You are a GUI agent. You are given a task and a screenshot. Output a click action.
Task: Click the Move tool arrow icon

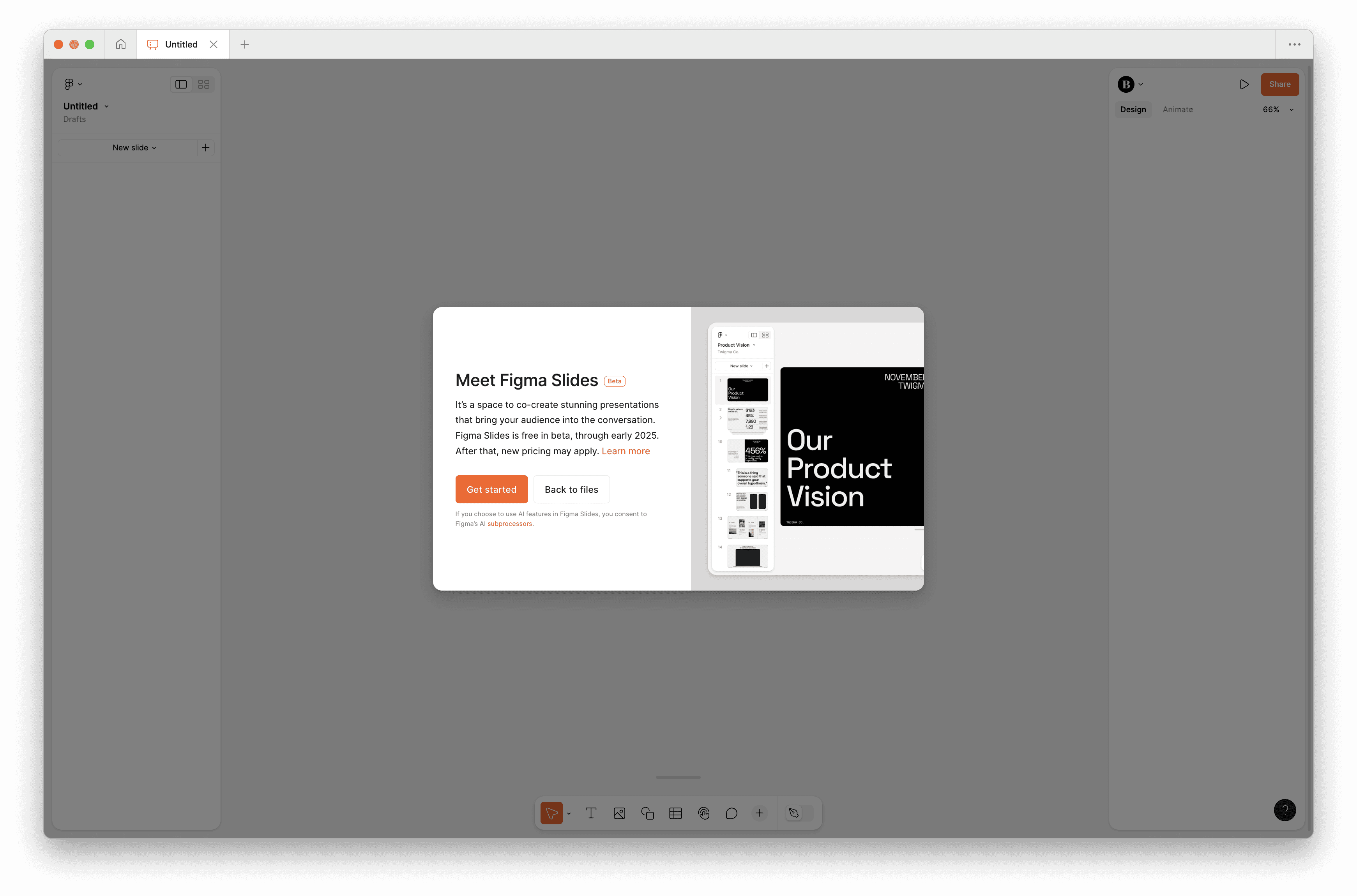click(x=551, y=813)
